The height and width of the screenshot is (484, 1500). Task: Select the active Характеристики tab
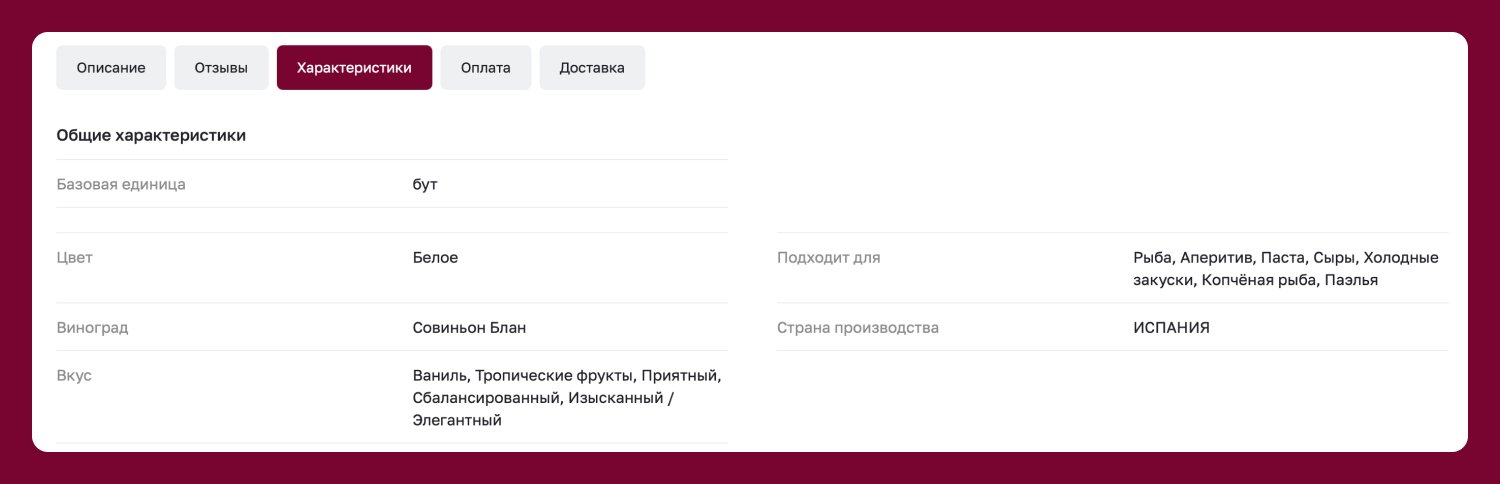[354, 68]
